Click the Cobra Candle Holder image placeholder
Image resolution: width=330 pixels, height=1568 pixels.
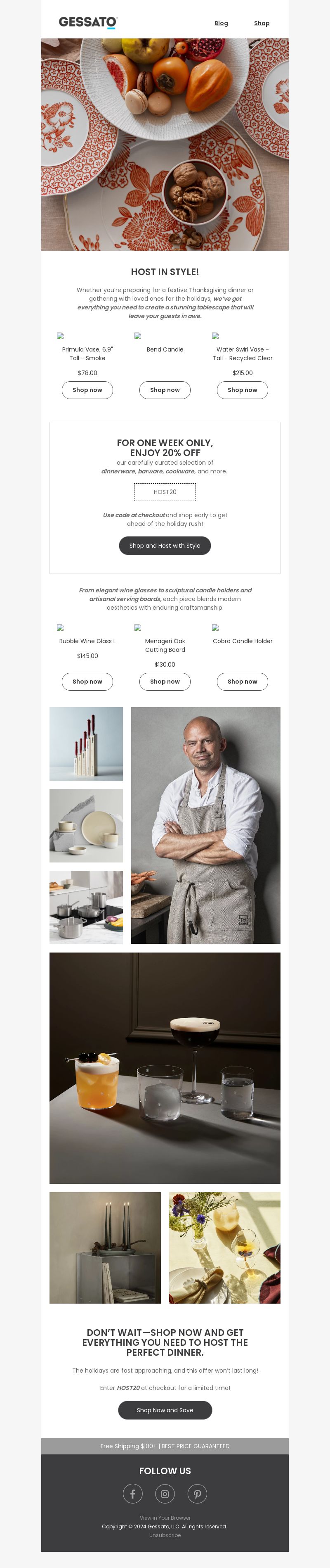click(215, 627)
